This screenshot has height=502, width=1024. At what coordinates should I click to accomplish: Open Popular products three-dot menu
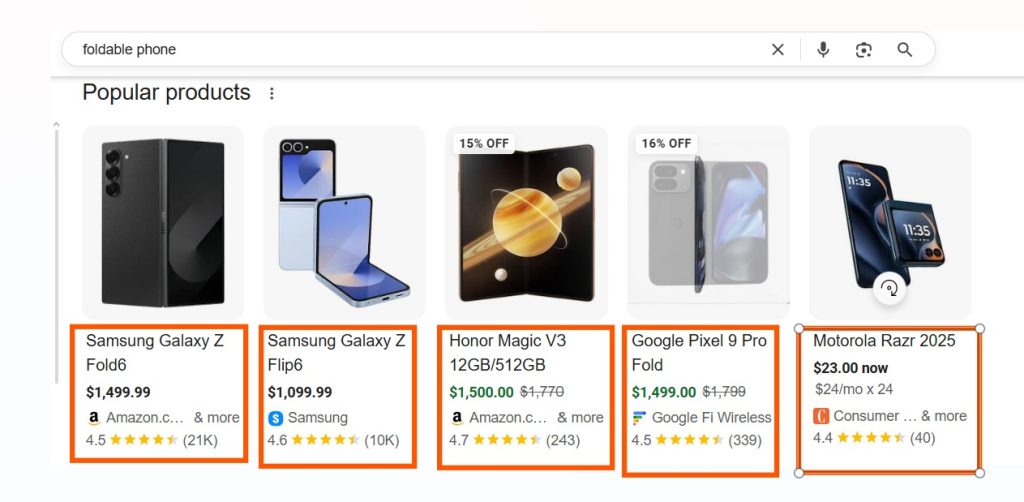(x=271, y=94)
